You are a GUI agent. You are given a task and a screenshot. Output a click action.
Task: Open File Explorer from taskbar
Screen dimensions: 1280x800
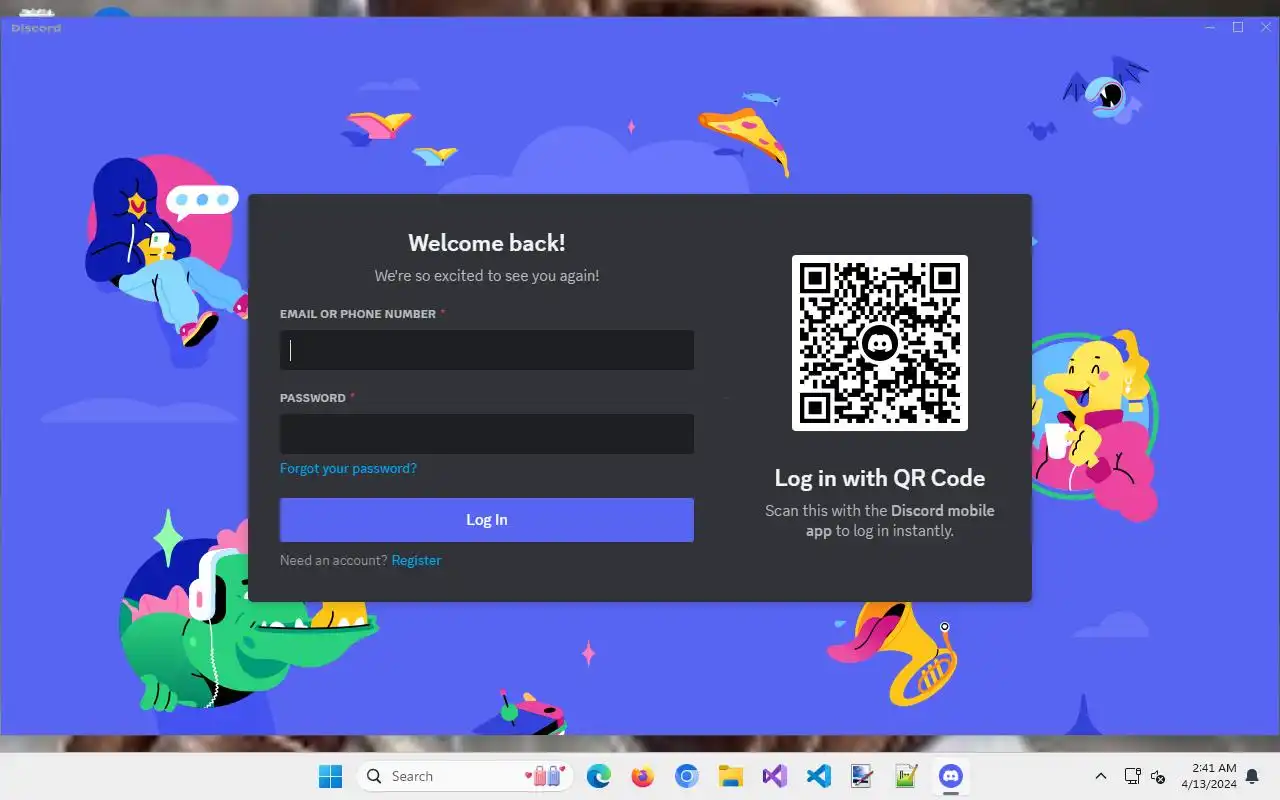point(730,776)
